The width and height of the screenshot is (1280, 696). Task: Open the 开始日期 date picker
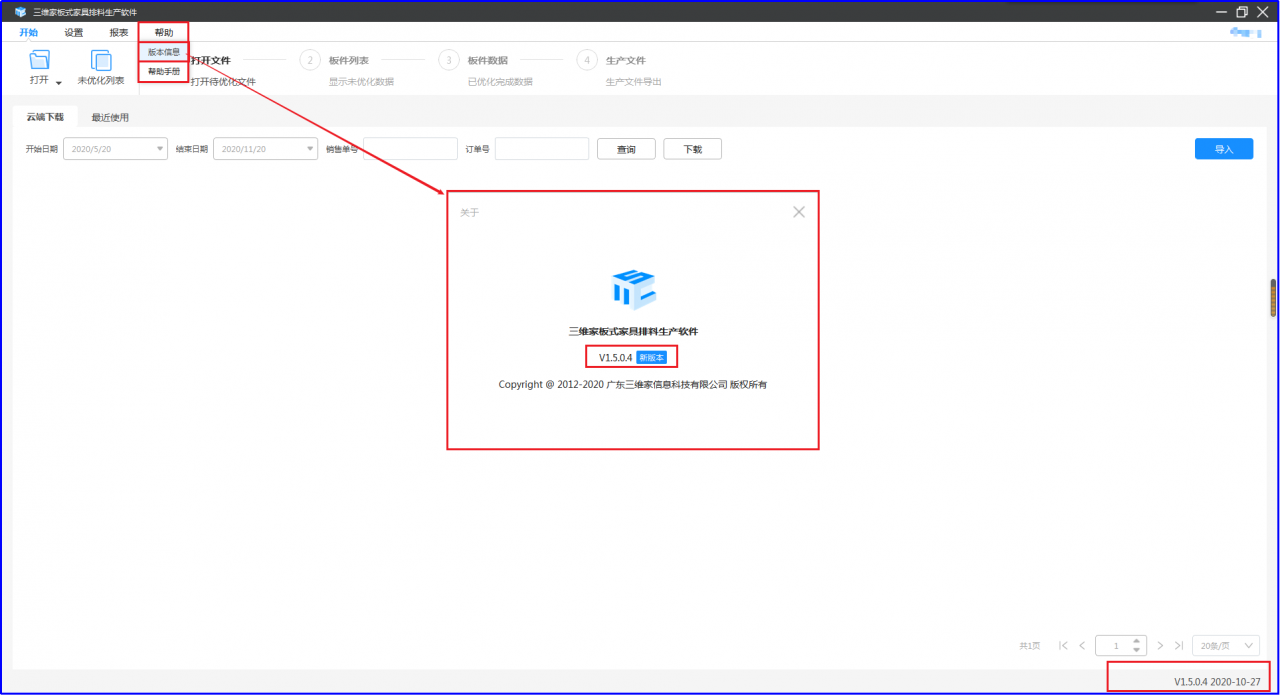coord(114,149)
